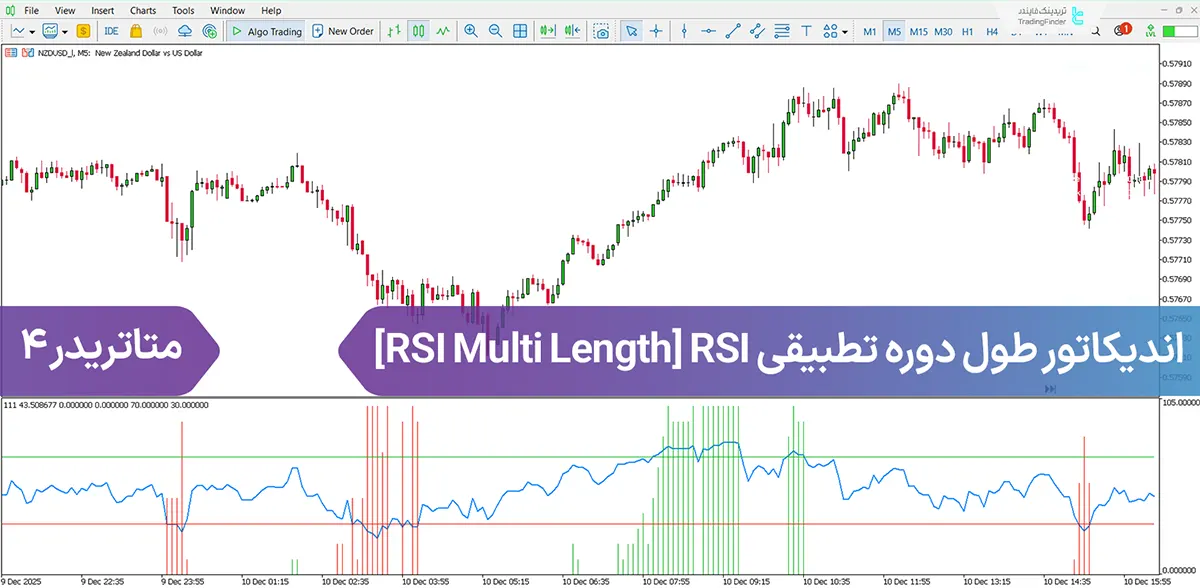
Task: Open the chart type dropdown arrow
Action: click(x=33, y=31)
